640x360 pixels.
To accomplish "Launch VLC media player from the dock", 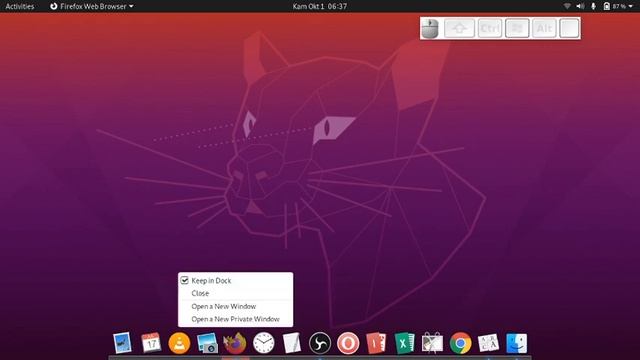I will click(179, 343).
